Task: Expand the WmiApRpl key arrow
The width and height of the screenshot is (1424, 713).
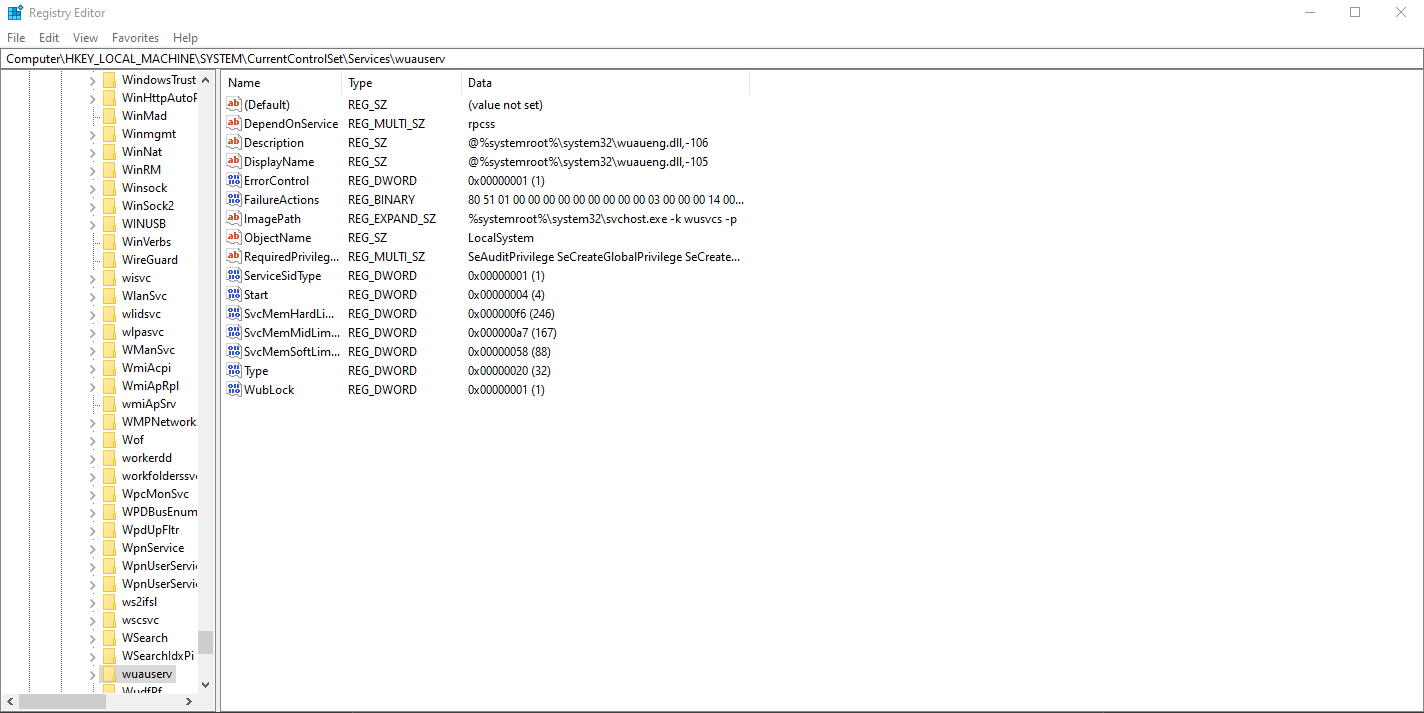Action: [x=92, y=386]
